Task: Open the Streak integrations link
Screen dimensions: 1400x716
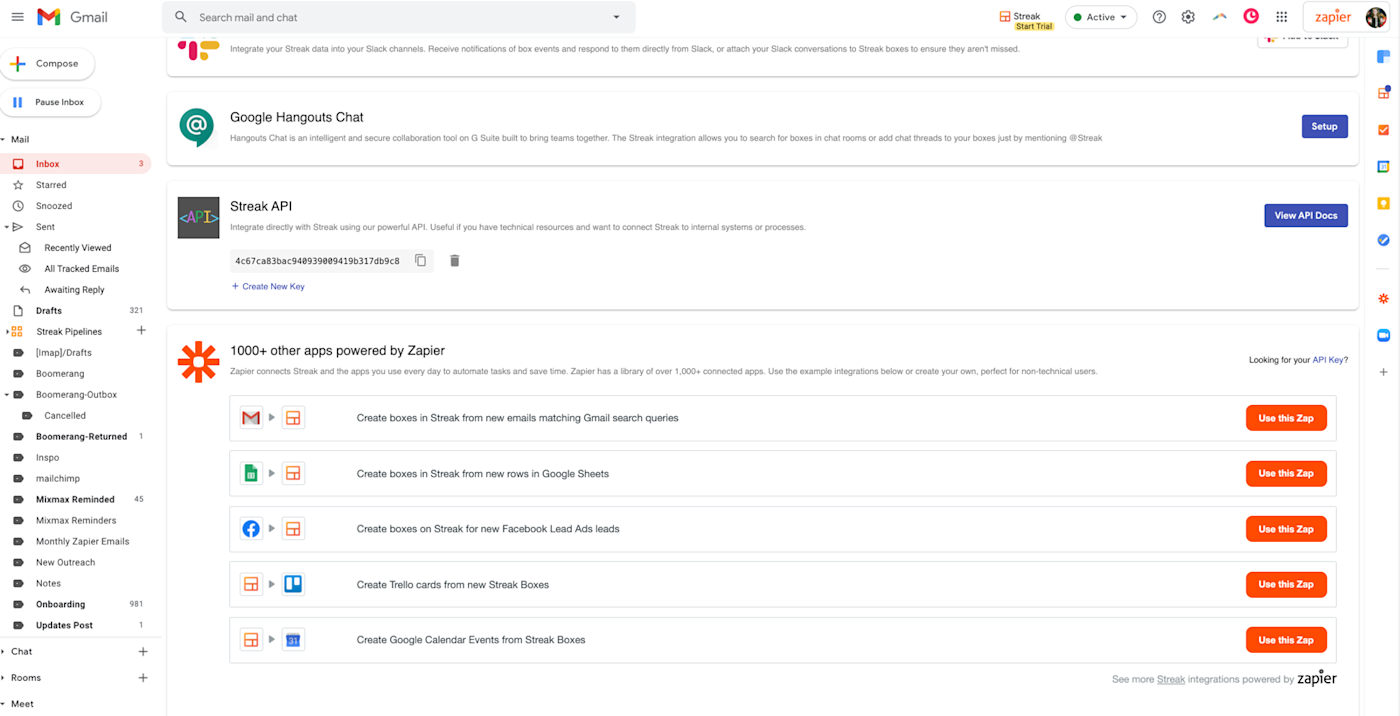Action: (x=1171, y=680)
